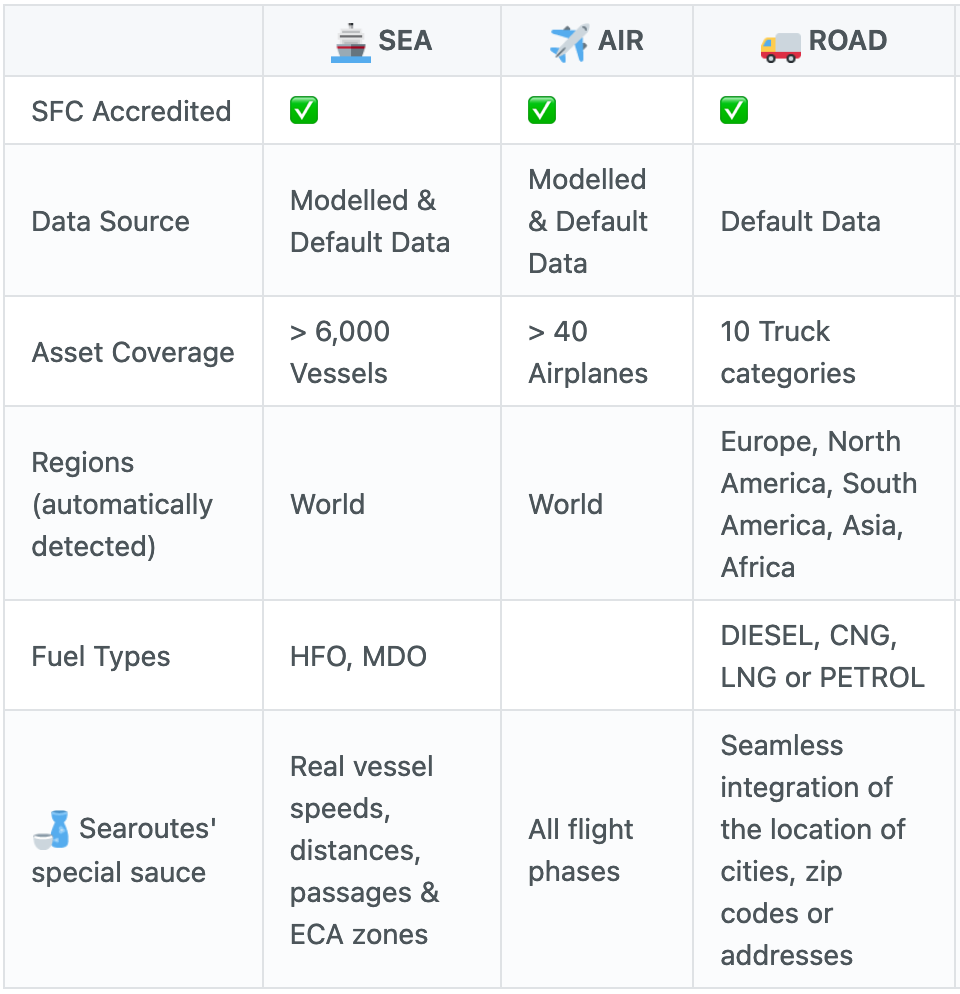The image size is (960, 994).
Task: Click the '10 Truck categories' cell
Action: tap(824, 352)
